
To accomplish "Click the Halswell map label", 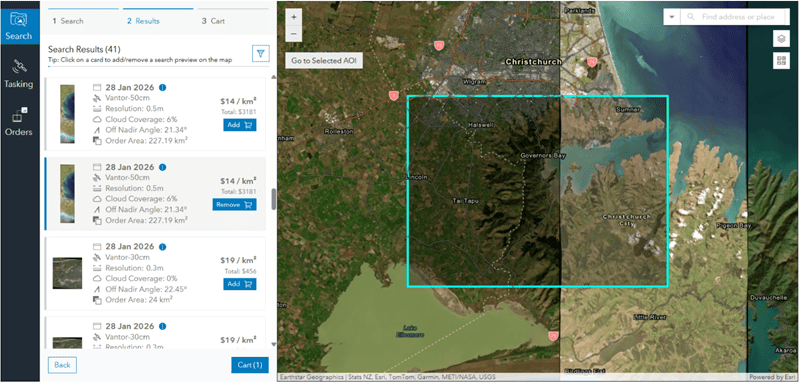I will pos(480,125).
